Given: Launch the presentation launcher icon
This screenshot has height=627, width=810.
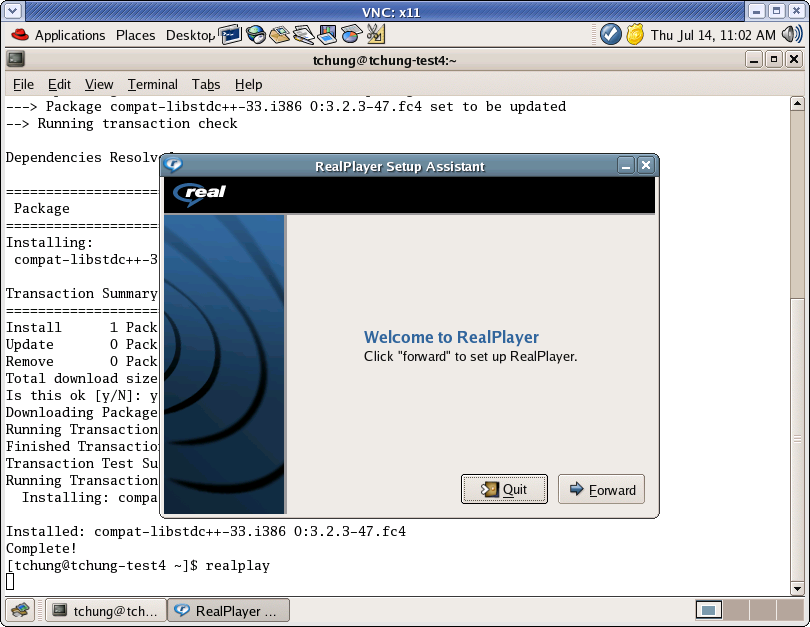Looking at the screenshot, I should pyautogui.click(x=328, y=35).
